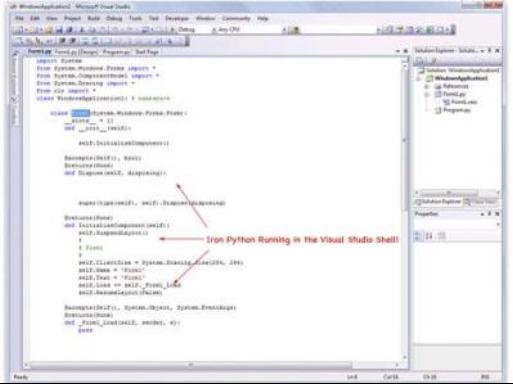
Task: Switch to the Program.py tab
Action: [116, 52]
